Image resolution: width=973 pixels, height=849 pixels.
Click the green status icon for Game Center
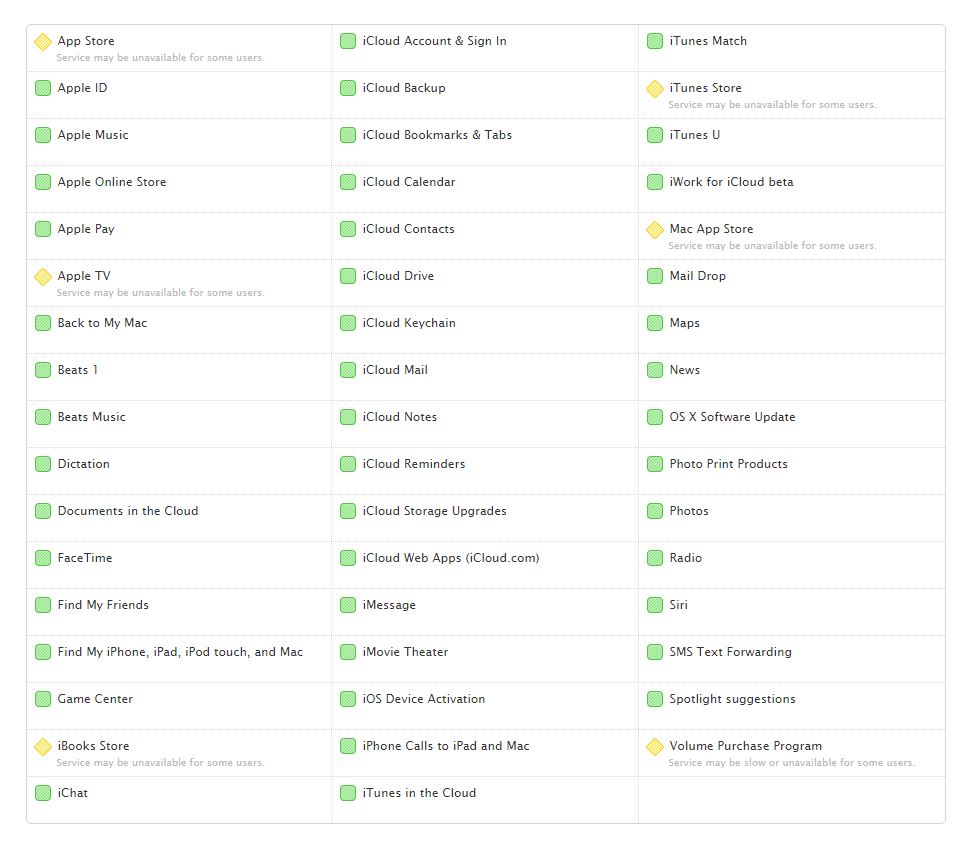pos(43,699)
